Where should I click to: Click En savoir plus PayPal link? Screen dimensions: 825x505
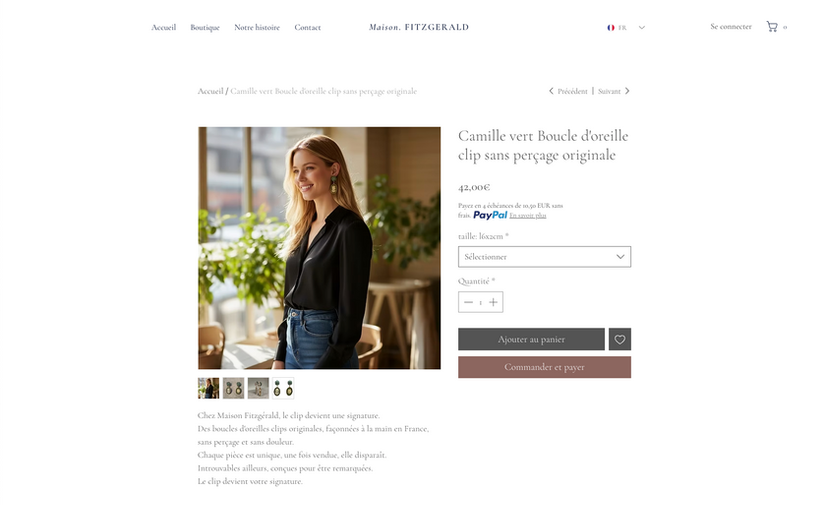(528, 215)
